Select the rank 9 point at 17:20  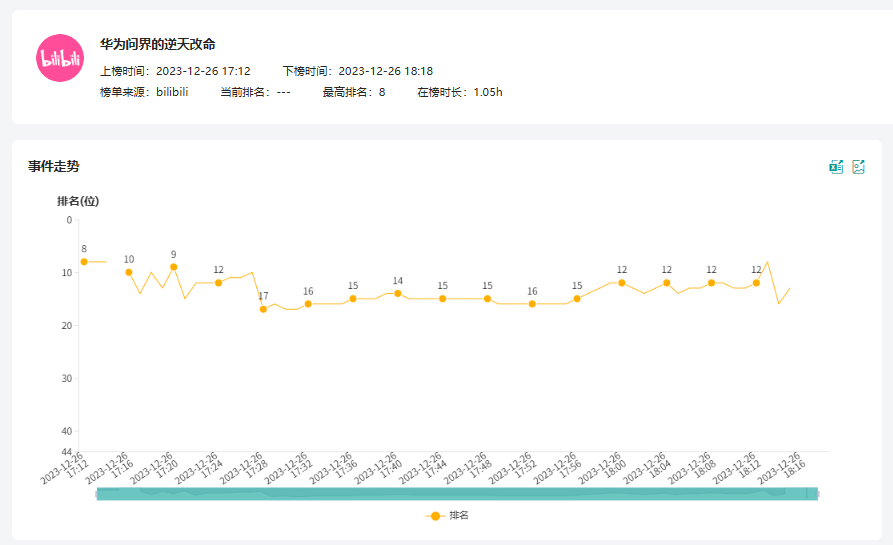click(174, 267)
